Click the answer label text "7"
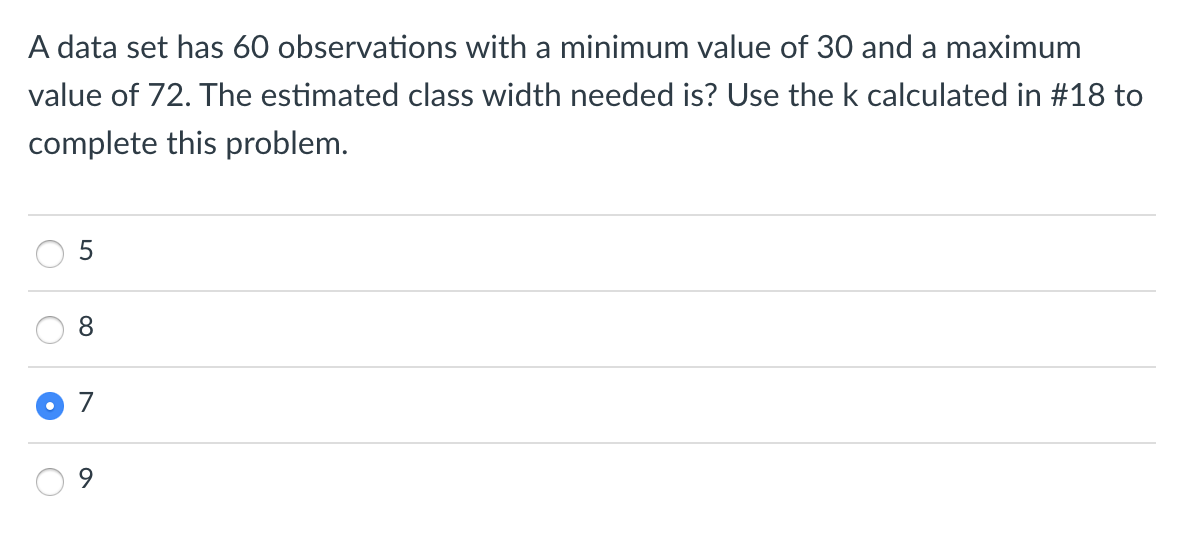This screenshot has height=556, width=1192. (86, 402)
